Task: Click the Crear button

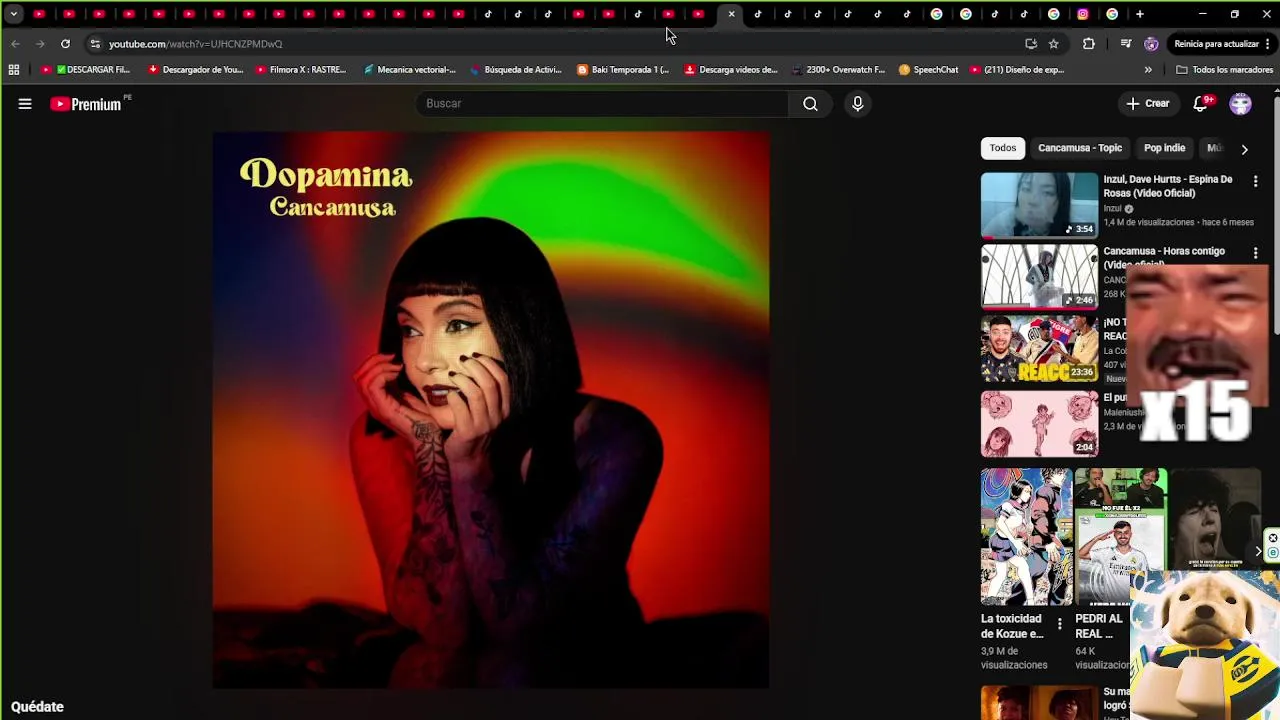Action: point(1147,104)
